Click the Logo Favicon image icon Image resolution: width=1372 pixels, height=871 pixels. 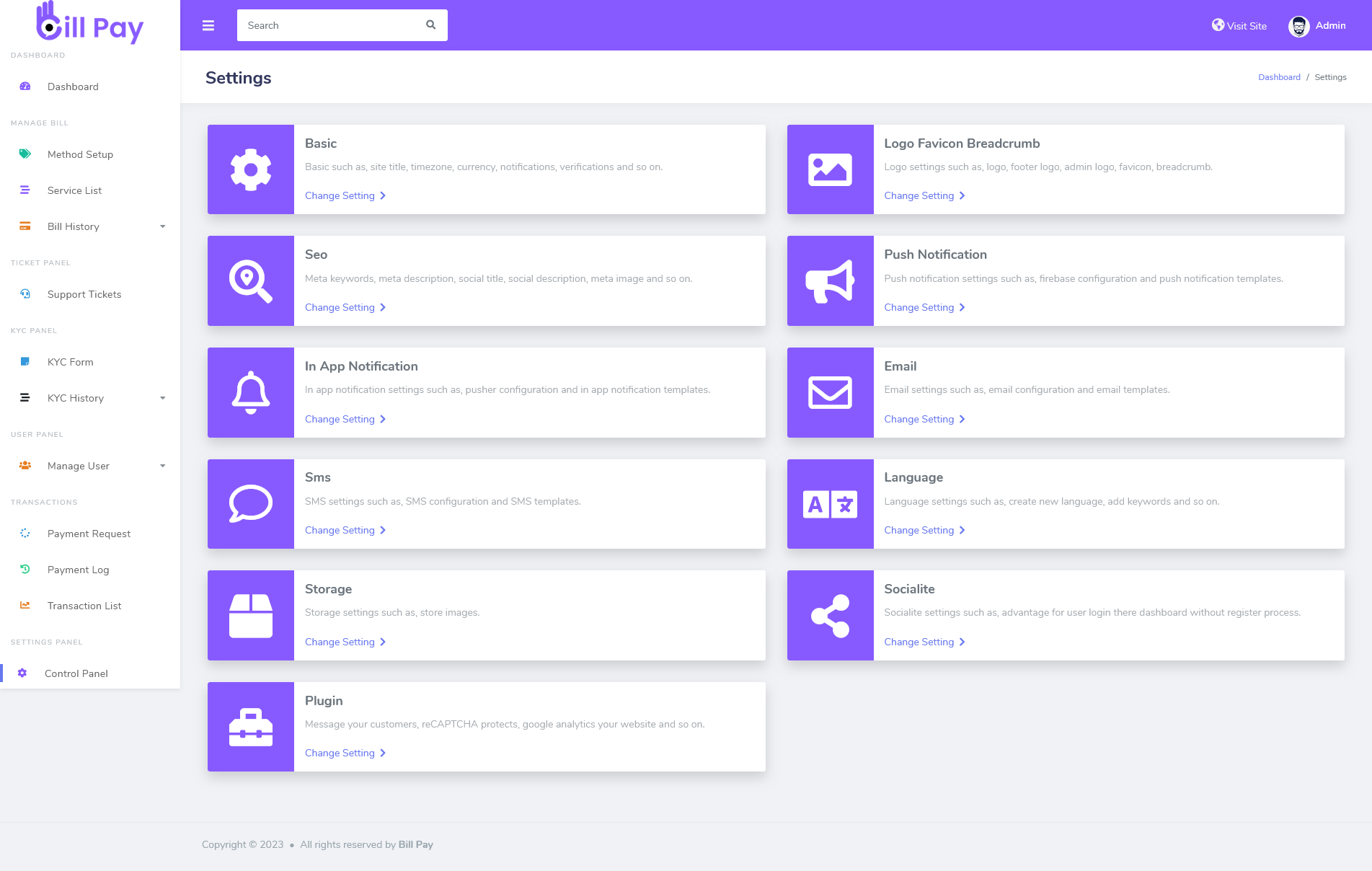831,169
